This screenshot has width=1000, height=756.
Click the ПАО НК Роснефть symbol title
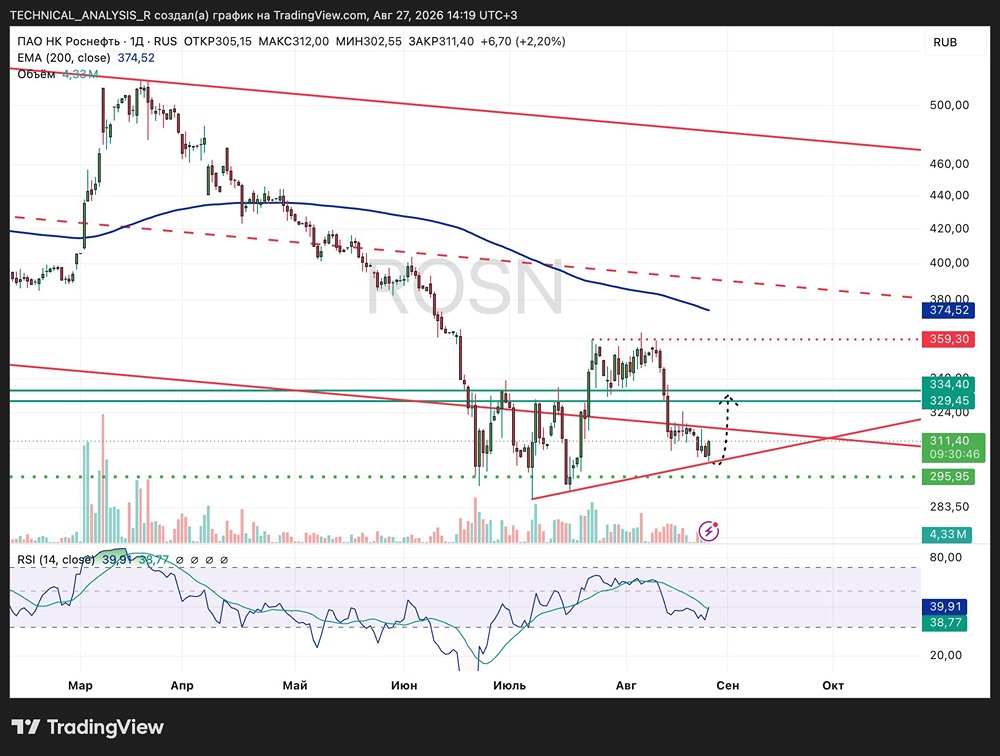click(68, 41)
